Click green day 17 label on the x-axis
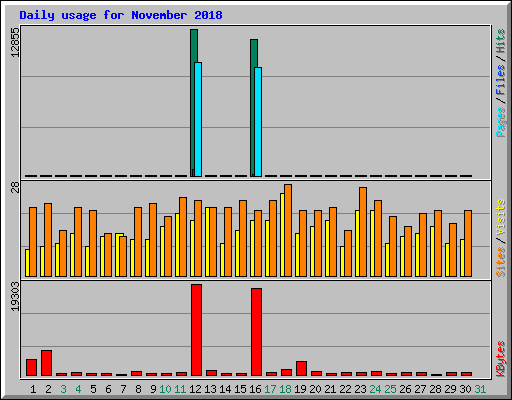 (270, 389)
